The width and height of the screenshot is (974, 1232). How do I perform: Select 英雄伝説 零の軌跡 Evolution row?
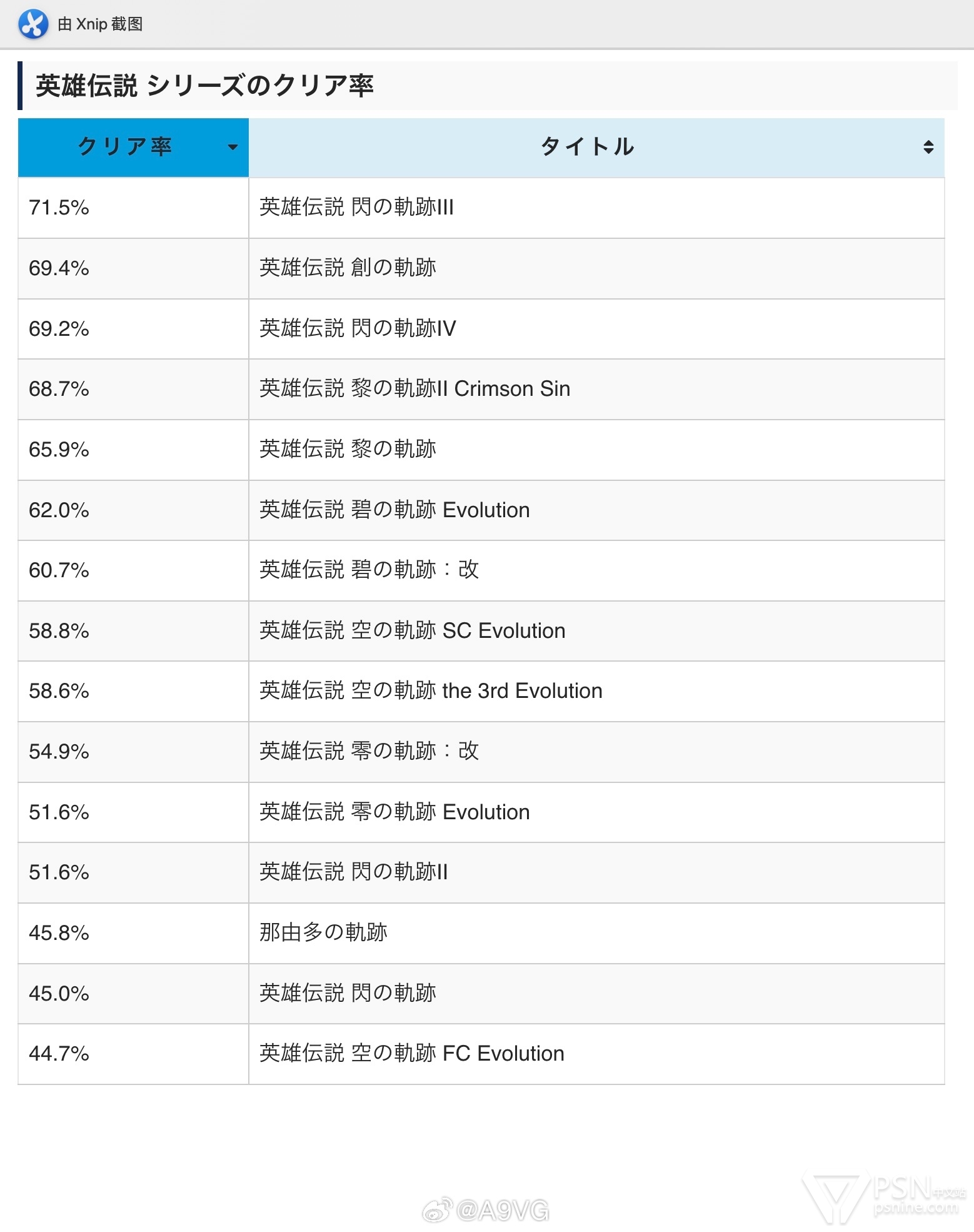pyautogui.click(x=481, y=812)
